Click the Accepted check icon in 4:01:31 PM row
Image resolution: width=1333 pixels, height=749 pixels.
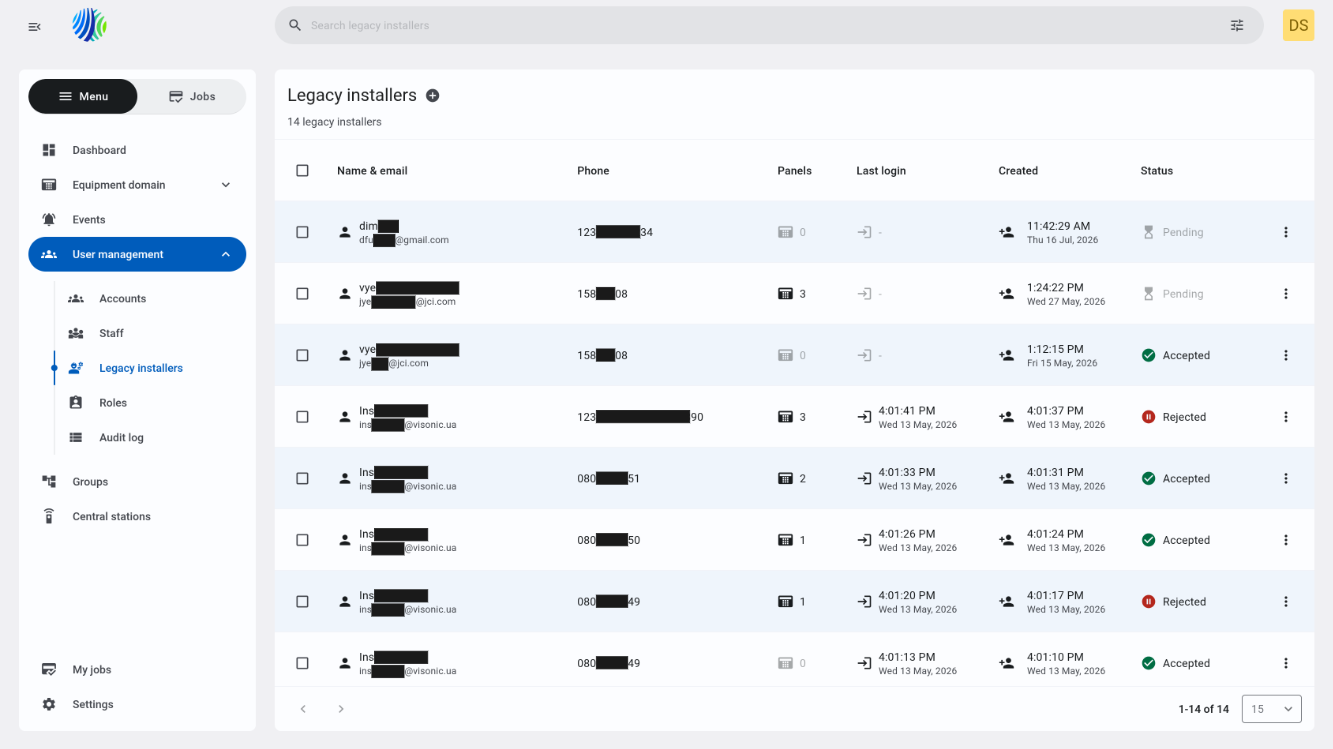[x=1148, y=479]
